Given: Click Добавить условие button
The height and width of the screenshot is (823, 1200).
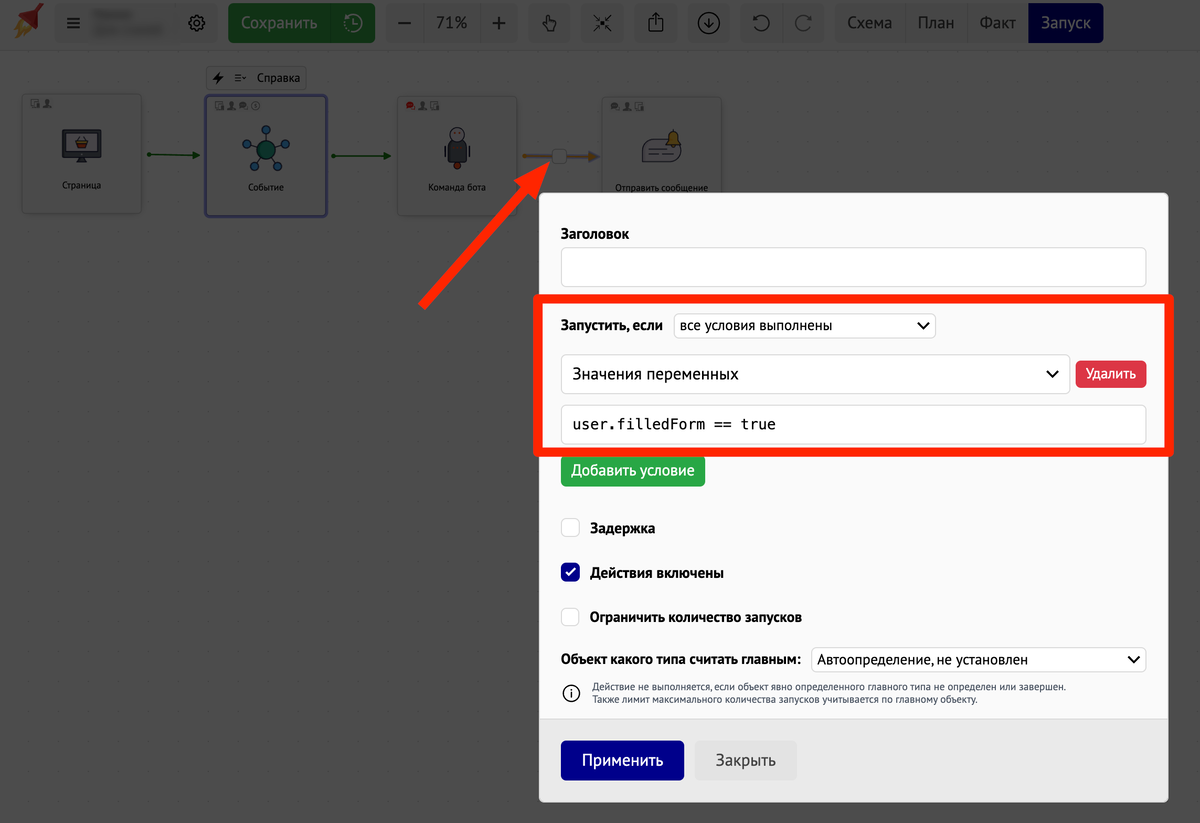Looking at the screenshot, I should click(x=633, y=471).
